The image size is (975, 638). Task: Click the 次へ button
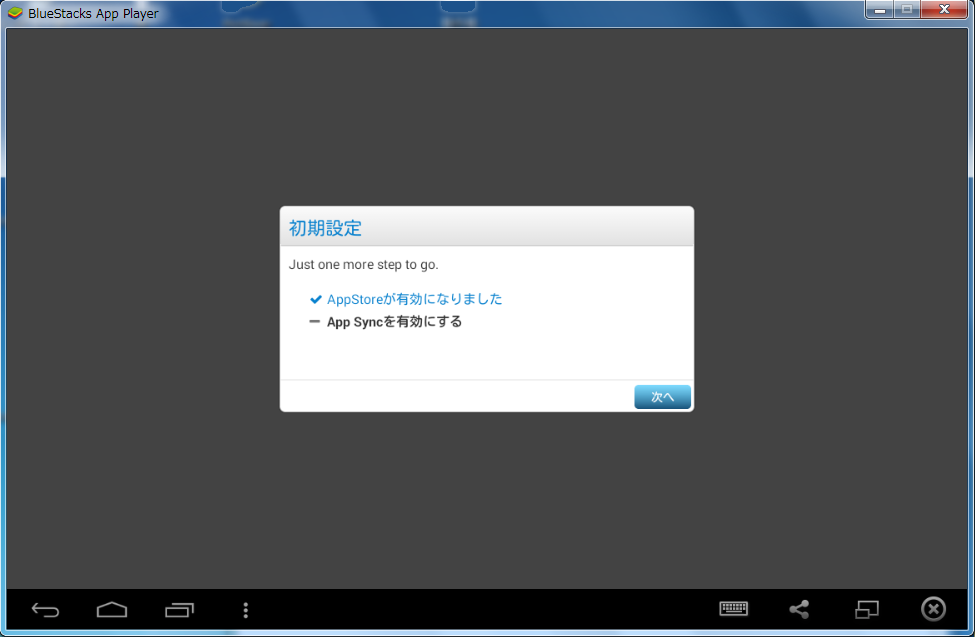coord(662,397)
